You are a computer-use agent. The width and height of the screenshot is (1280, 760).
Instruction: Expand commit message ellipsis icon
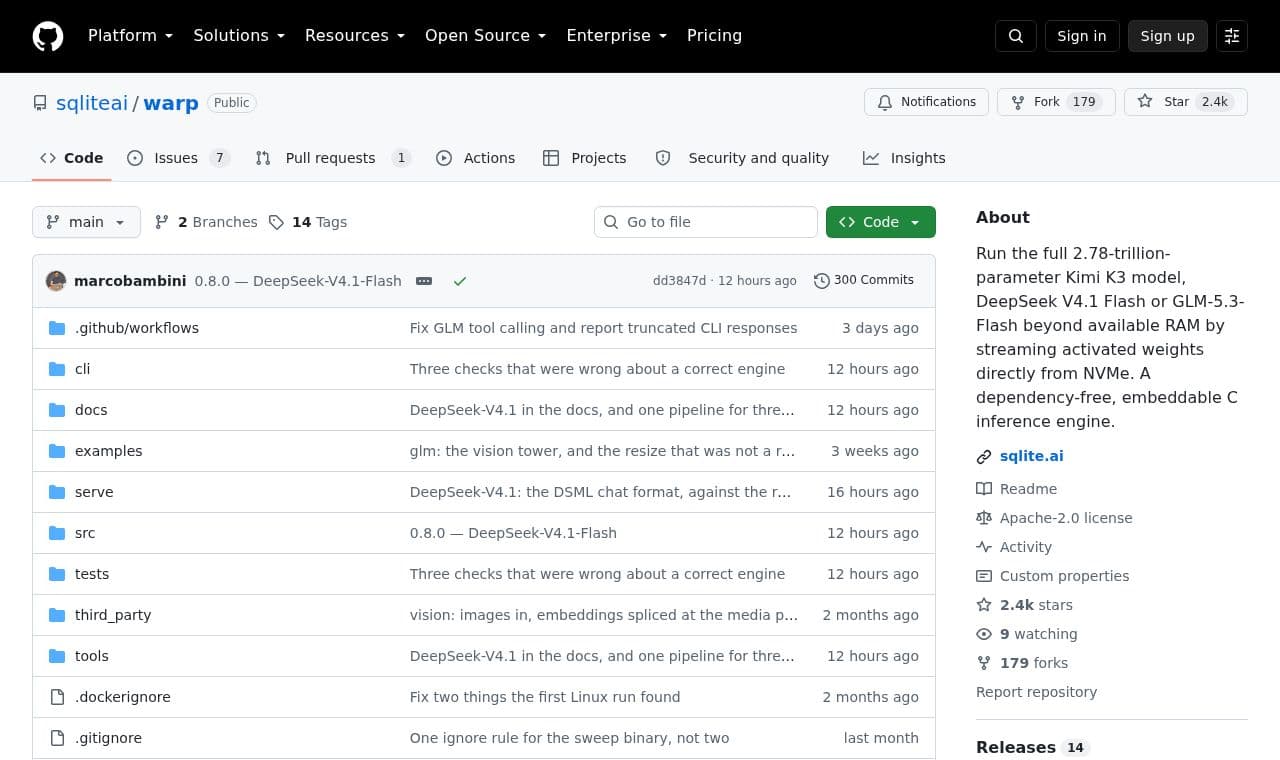point(424,281)
